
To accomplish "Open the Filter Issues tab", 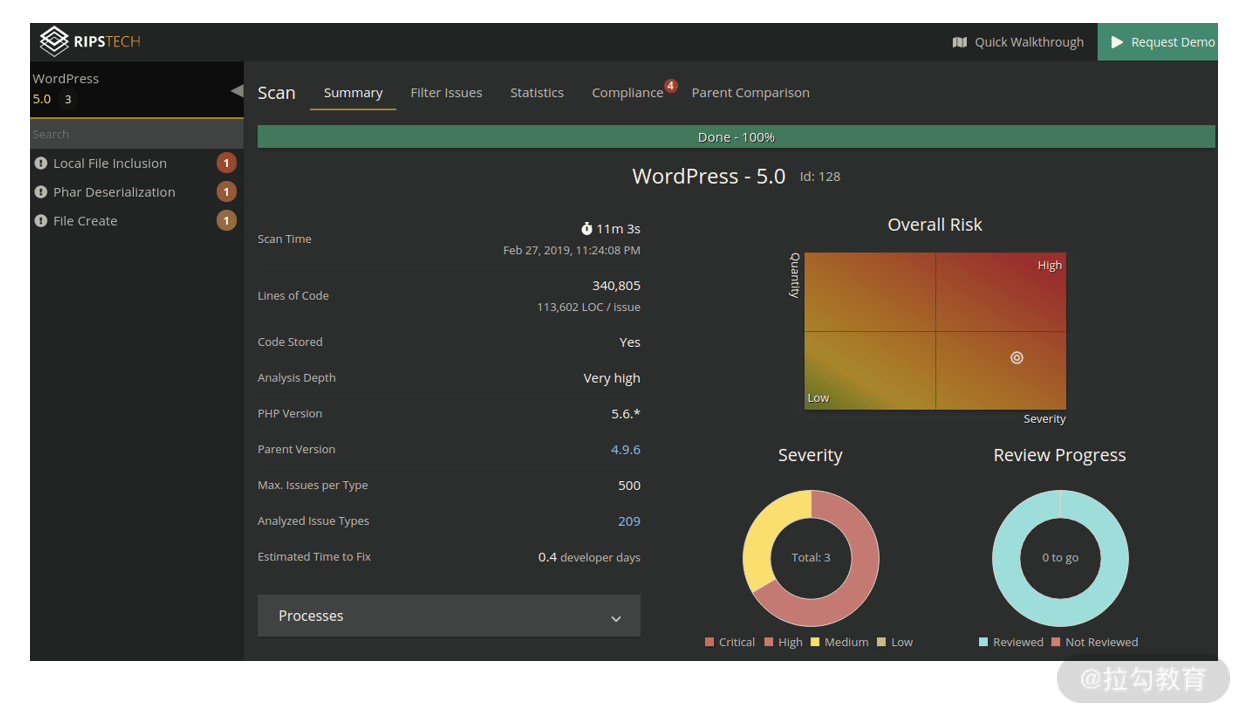I will pos(446,93).
